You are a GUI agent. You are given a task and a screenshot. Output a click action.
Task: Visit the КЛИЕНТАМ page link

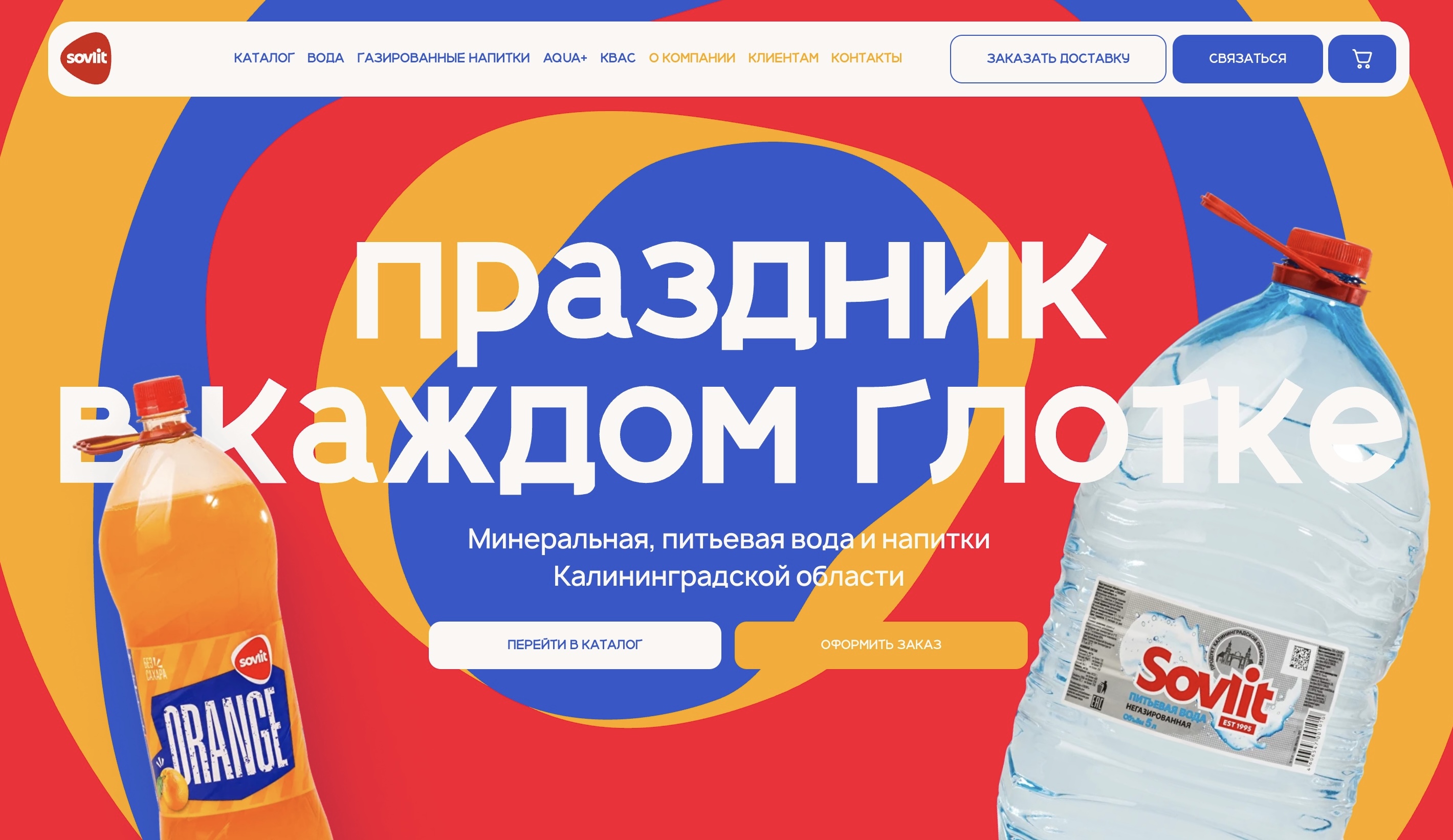[783, 58]
